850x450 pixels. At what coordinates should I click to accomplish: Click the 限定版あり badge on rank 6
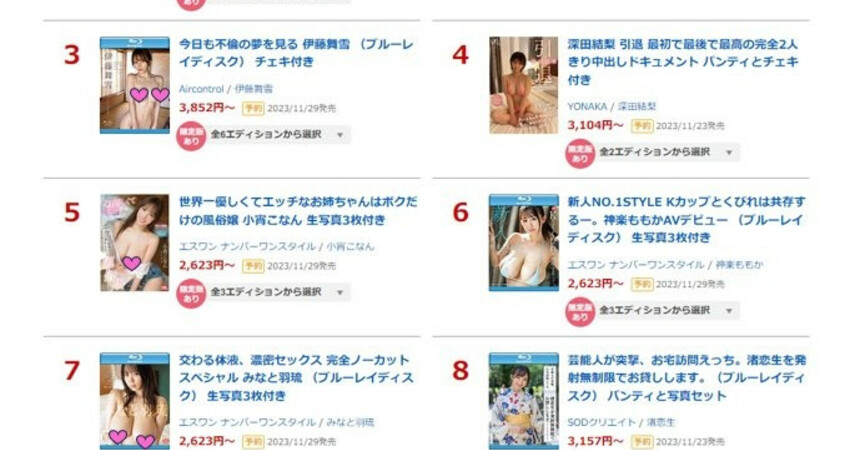(x=579, y=312)
